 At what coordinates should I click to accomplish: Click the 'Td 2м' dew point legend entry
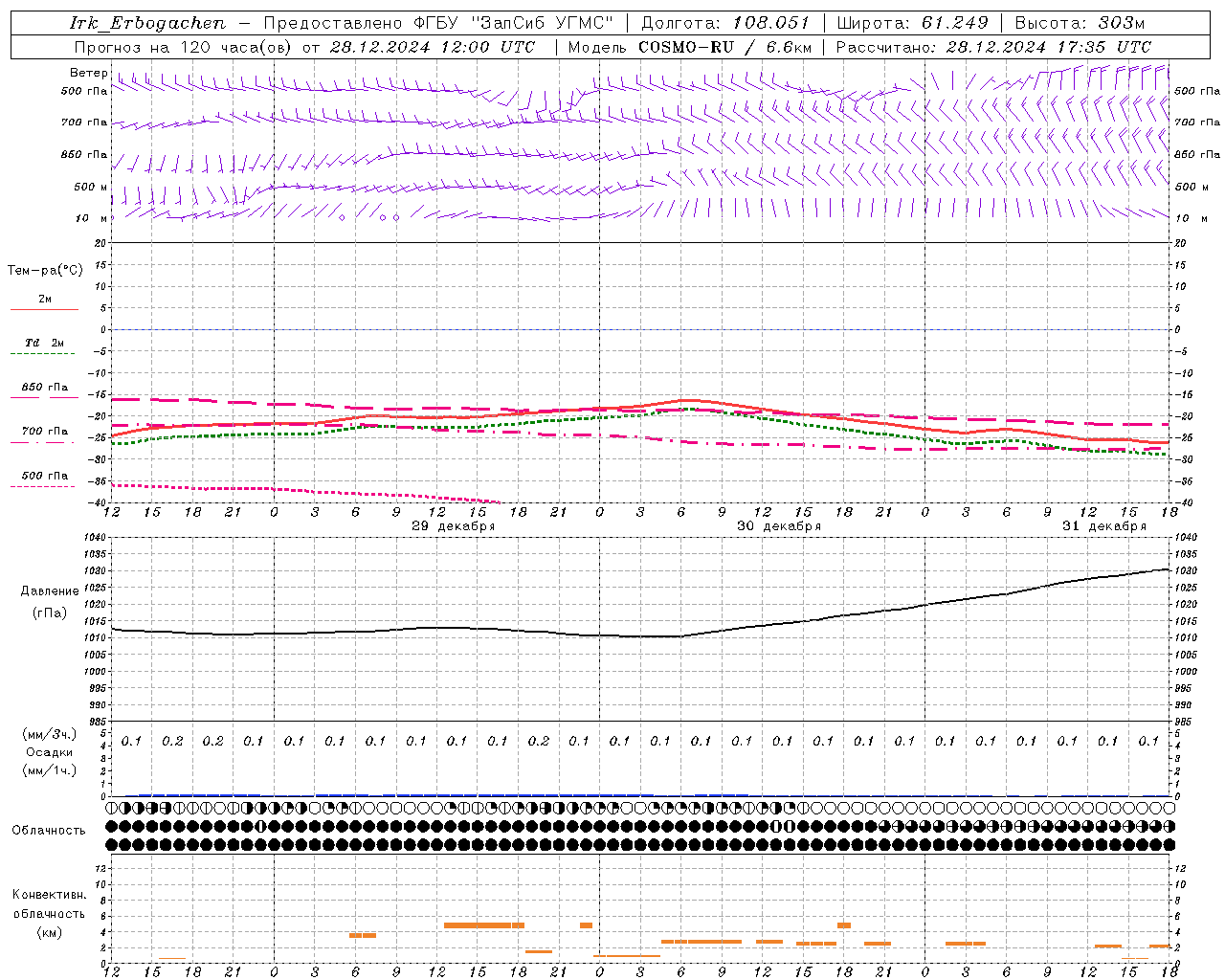[45, 343]
